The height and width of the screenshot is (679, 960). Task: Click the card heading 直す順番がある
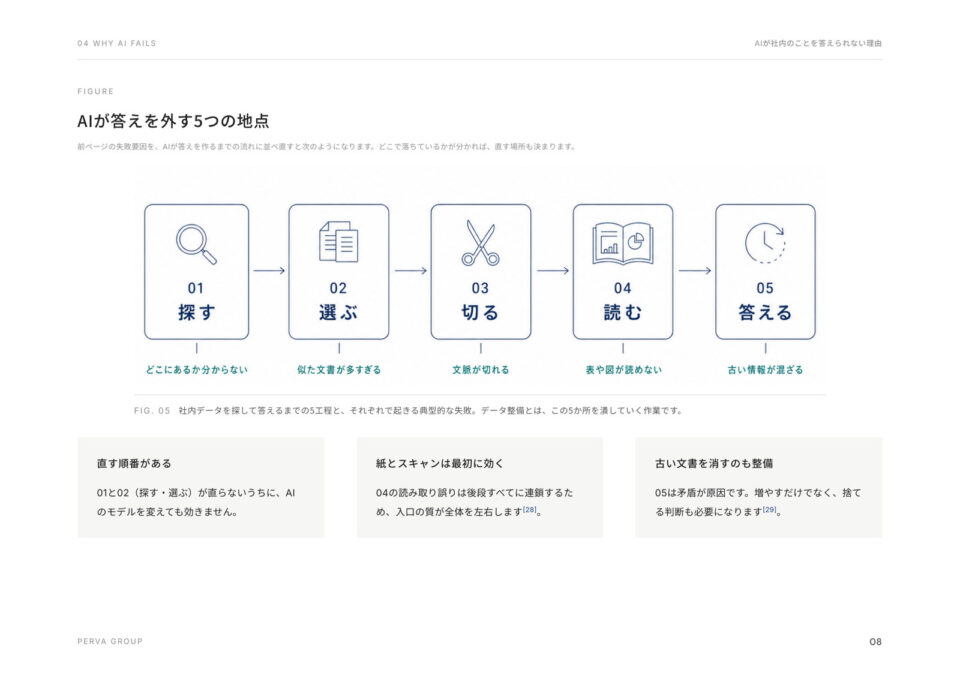pos(134,463)
